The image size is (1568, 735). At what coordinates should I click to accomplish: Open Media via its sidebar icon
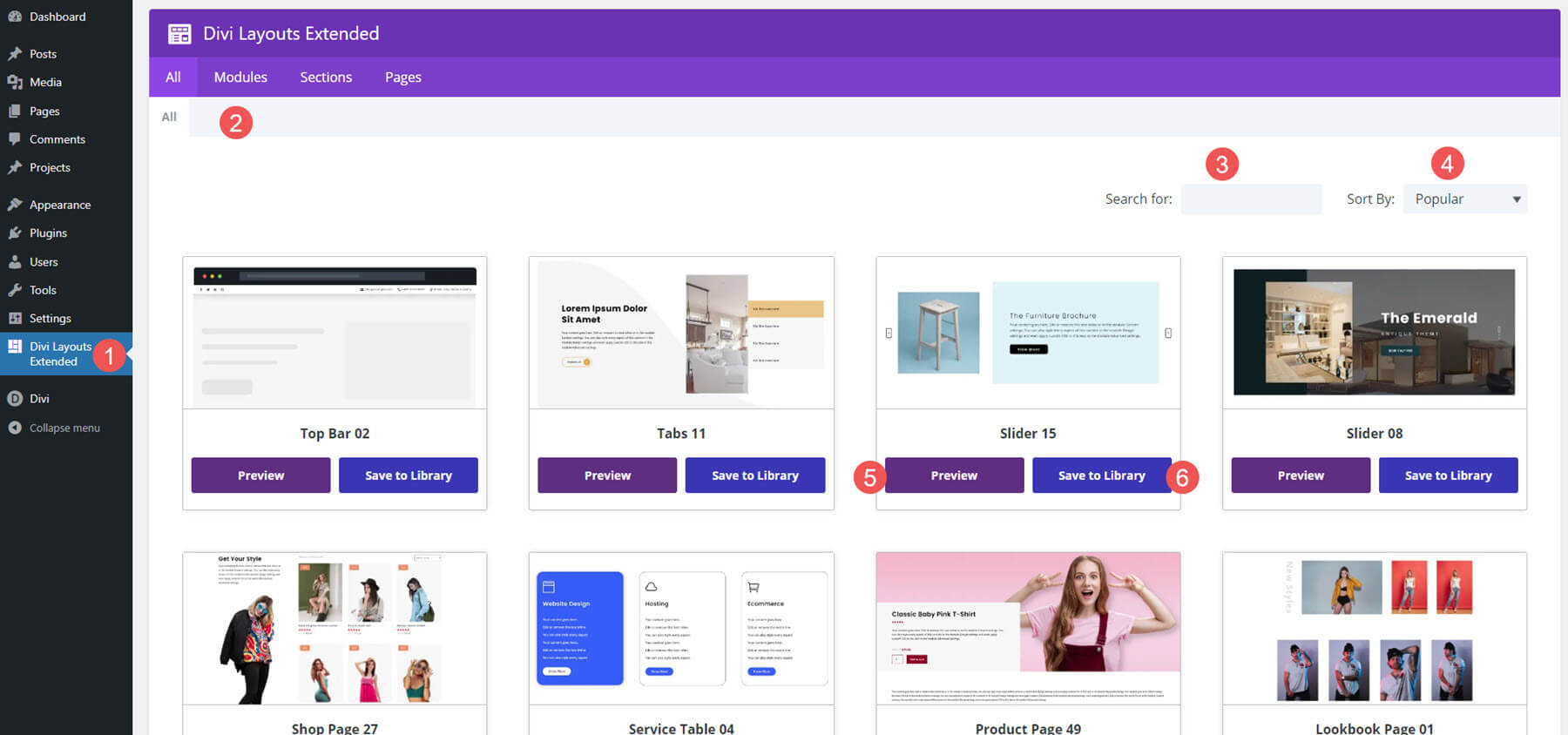tap(15, 82)
